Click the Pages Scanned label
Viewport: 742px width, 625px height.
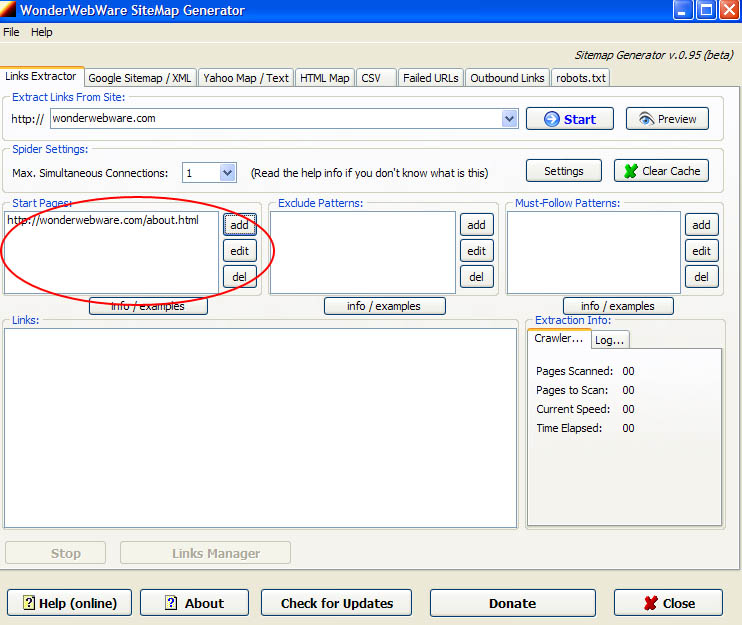(x=574, y=371)
